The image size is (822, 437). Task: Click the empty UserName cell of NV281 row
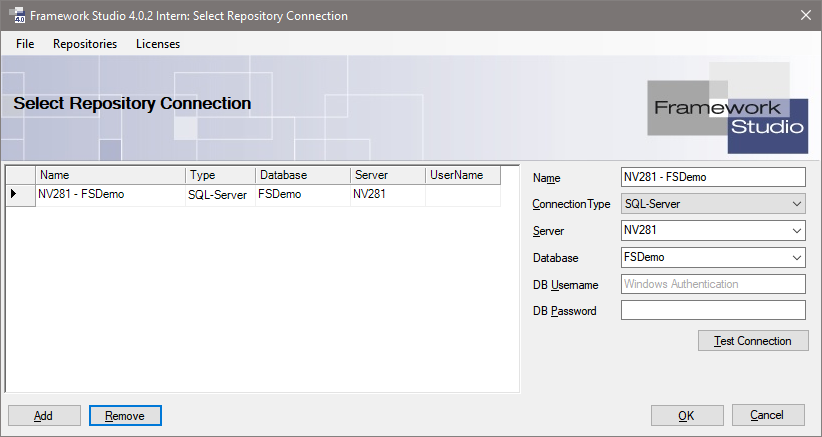(x=463, y=195)
